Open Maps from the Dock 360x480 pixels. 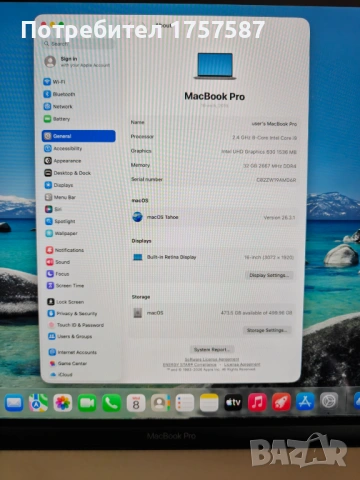(38, 403)
